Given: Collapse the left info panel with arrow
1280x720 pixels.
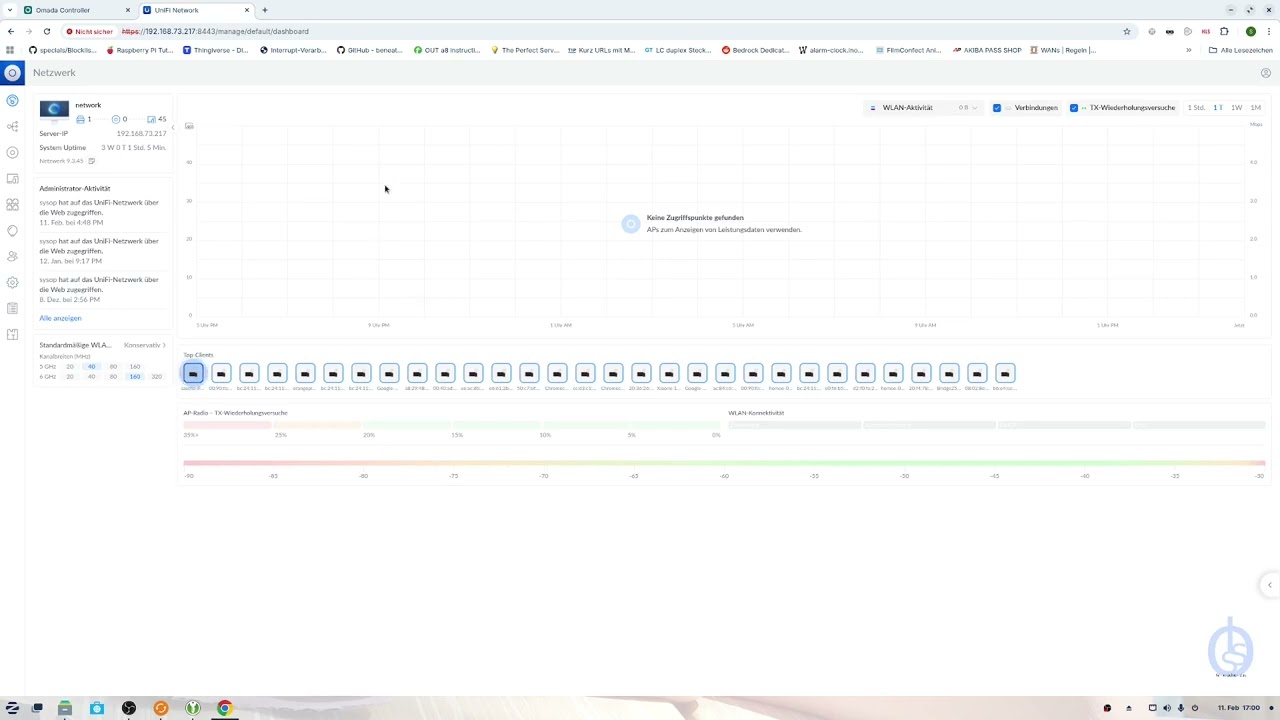Looking at the screenshot, I should coord(173,127).
